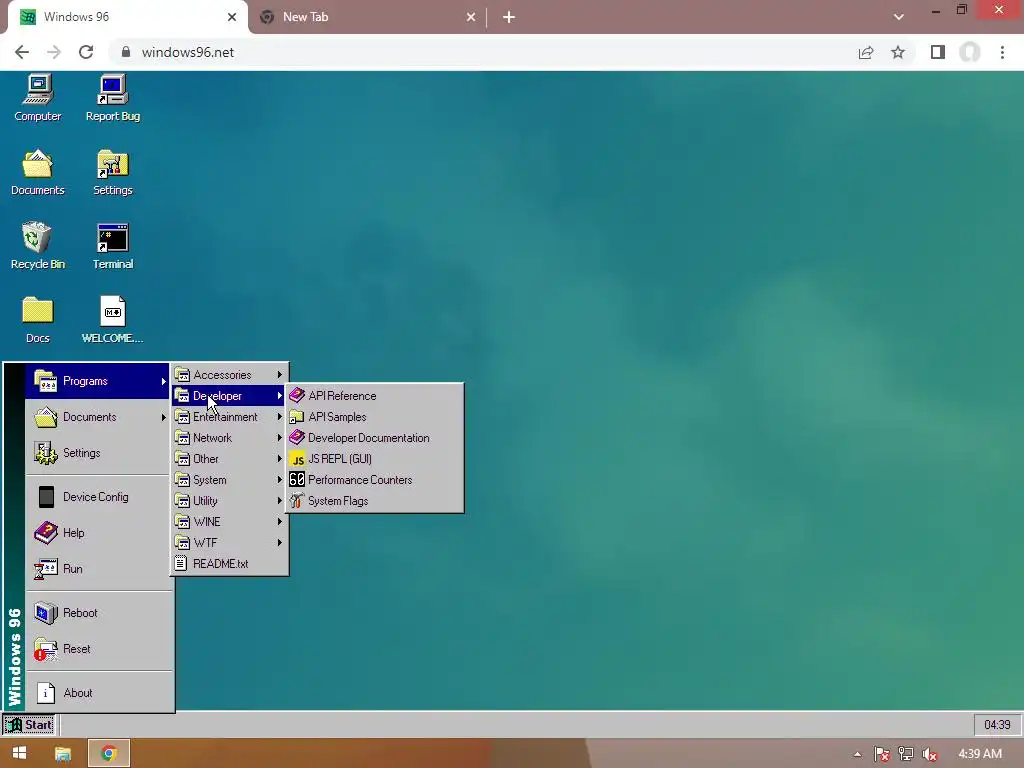The width and height of the screenshot is (1024, 768).
Task: Open a new Chrome tab
Action: point(509,17)
